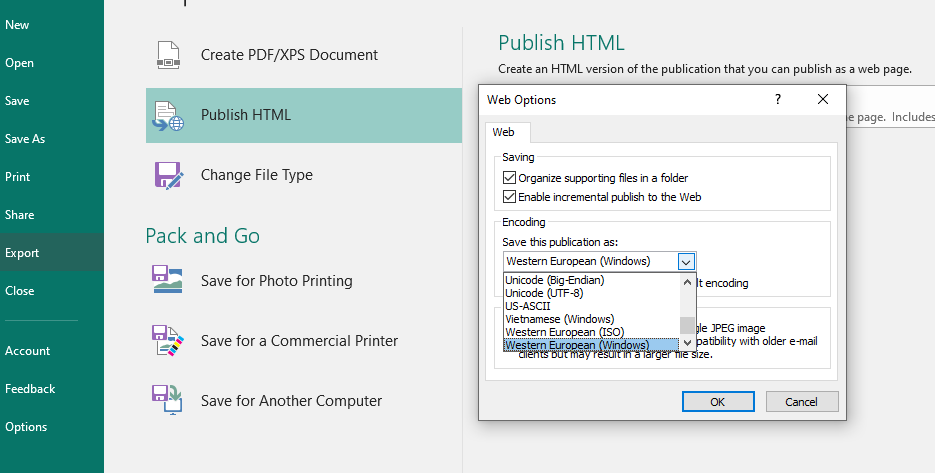Image resolution: width=935 pixels, height=473 pixels.
Task: Click the Publish HTML globe icon
Action: pyautogui.click(x=169, y=115)
